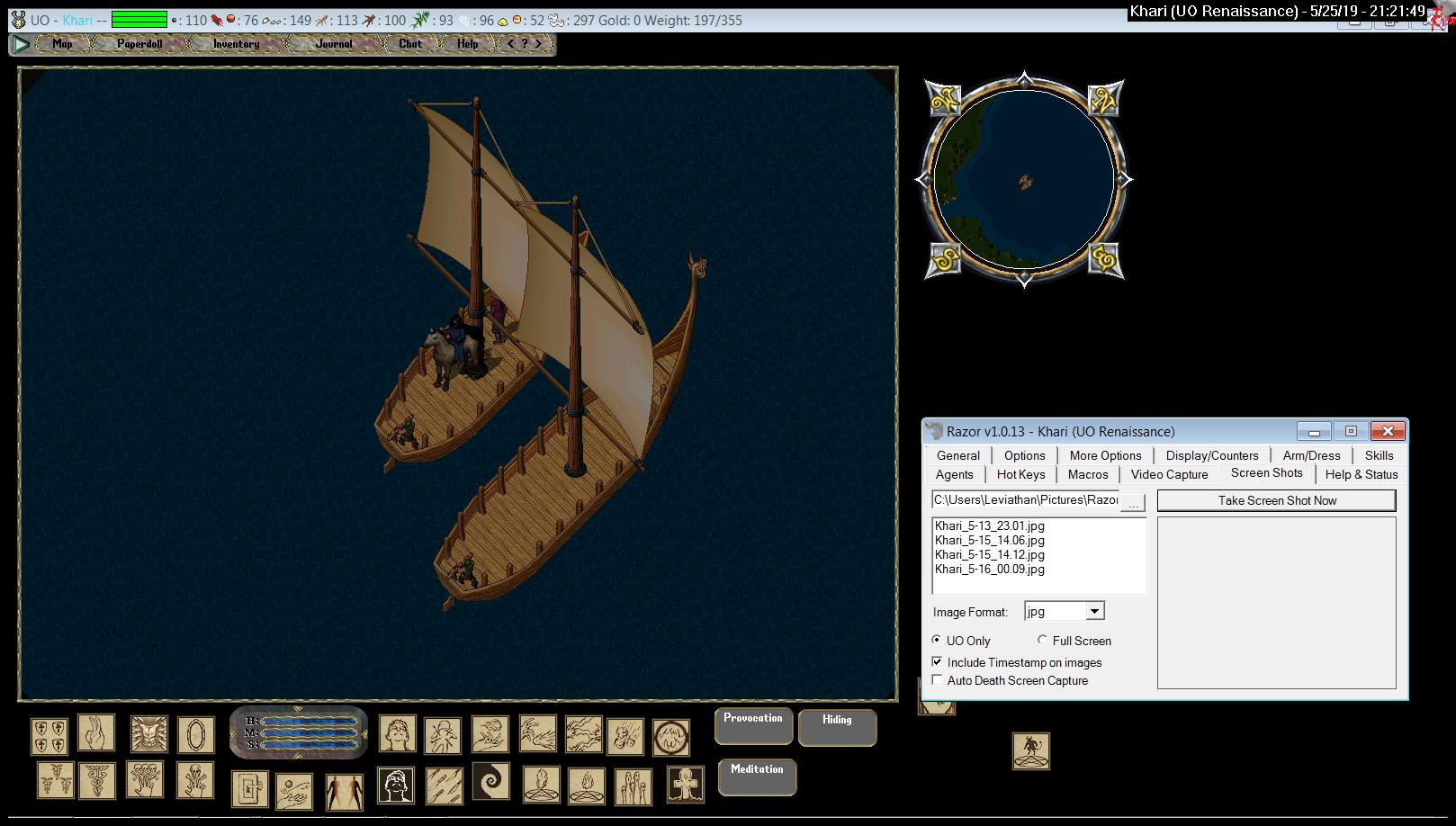1456x826 pixels.
Task: Open the Image Format jpg dropdown
Action: click(x=1094, y=612)
